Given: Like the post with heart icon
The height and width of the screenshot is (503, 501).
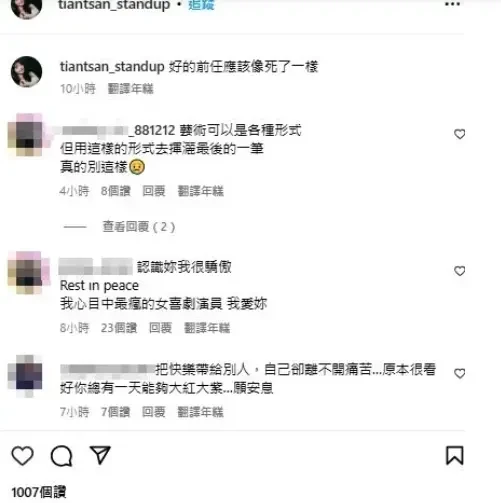Looking at the screenshot, I should pos(22,456).
